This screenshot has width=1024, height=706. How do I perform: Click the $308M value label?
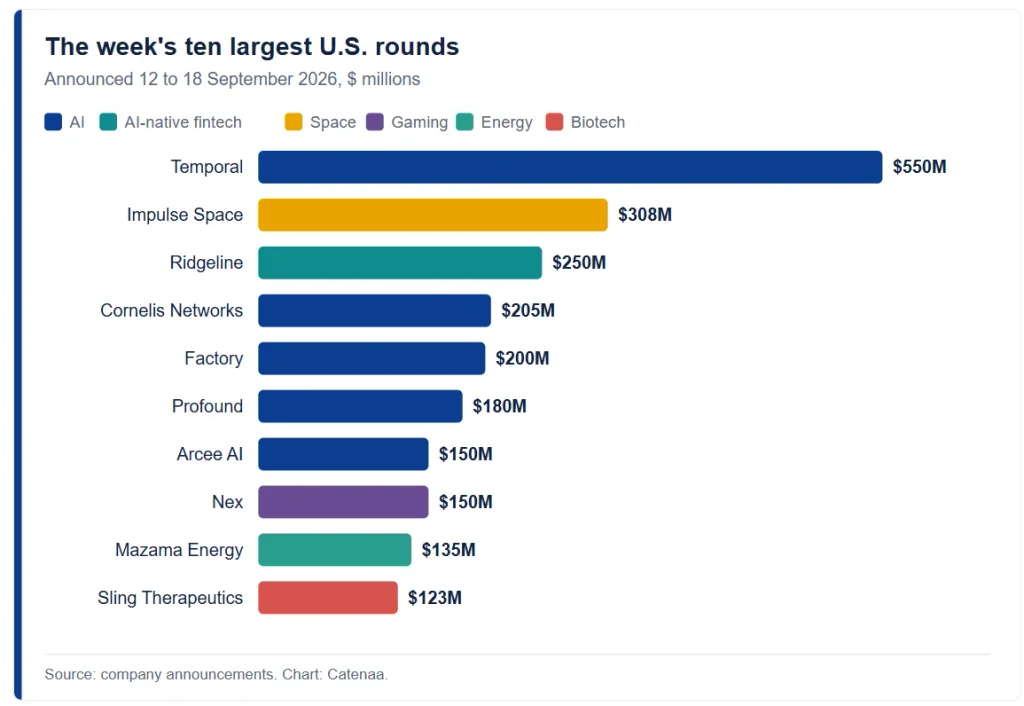[x=645, y=215]
